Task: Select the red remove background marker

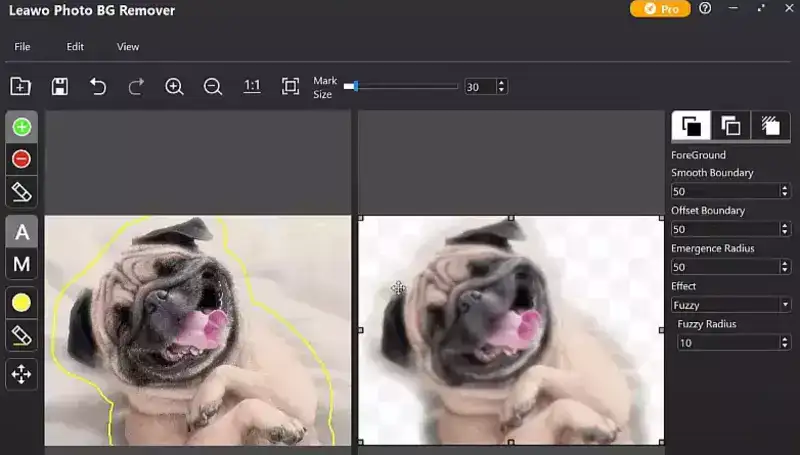Action: coord(21,159)
